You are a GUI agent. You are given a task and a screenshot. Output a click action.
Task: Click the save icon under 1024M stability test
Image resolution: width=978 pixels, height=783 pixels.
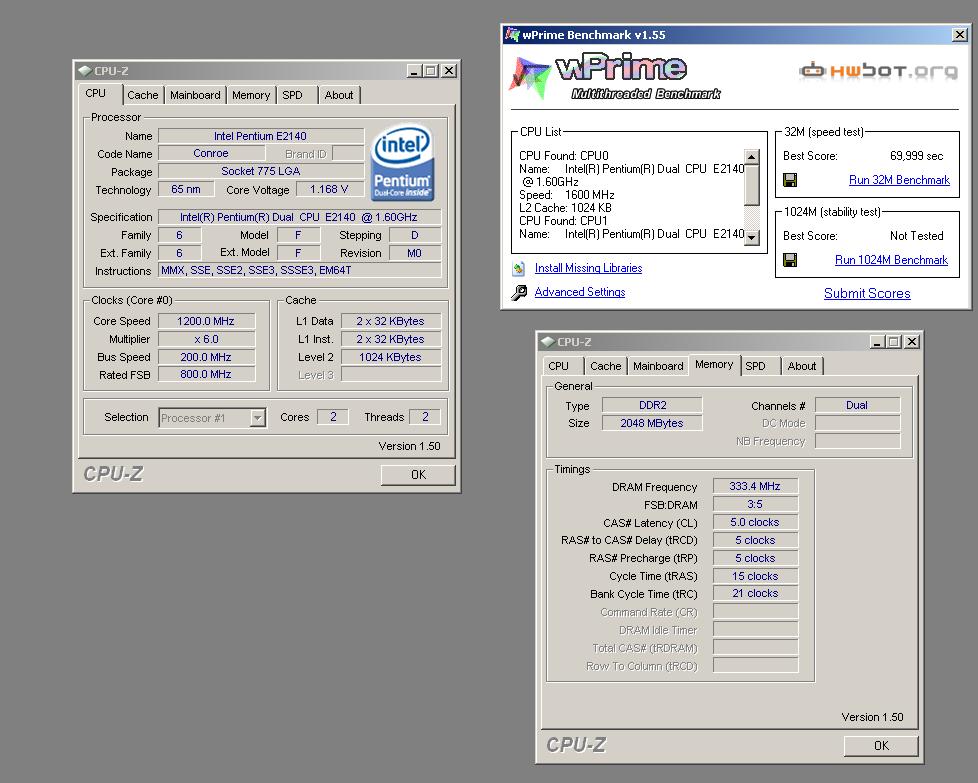point(790,260)
